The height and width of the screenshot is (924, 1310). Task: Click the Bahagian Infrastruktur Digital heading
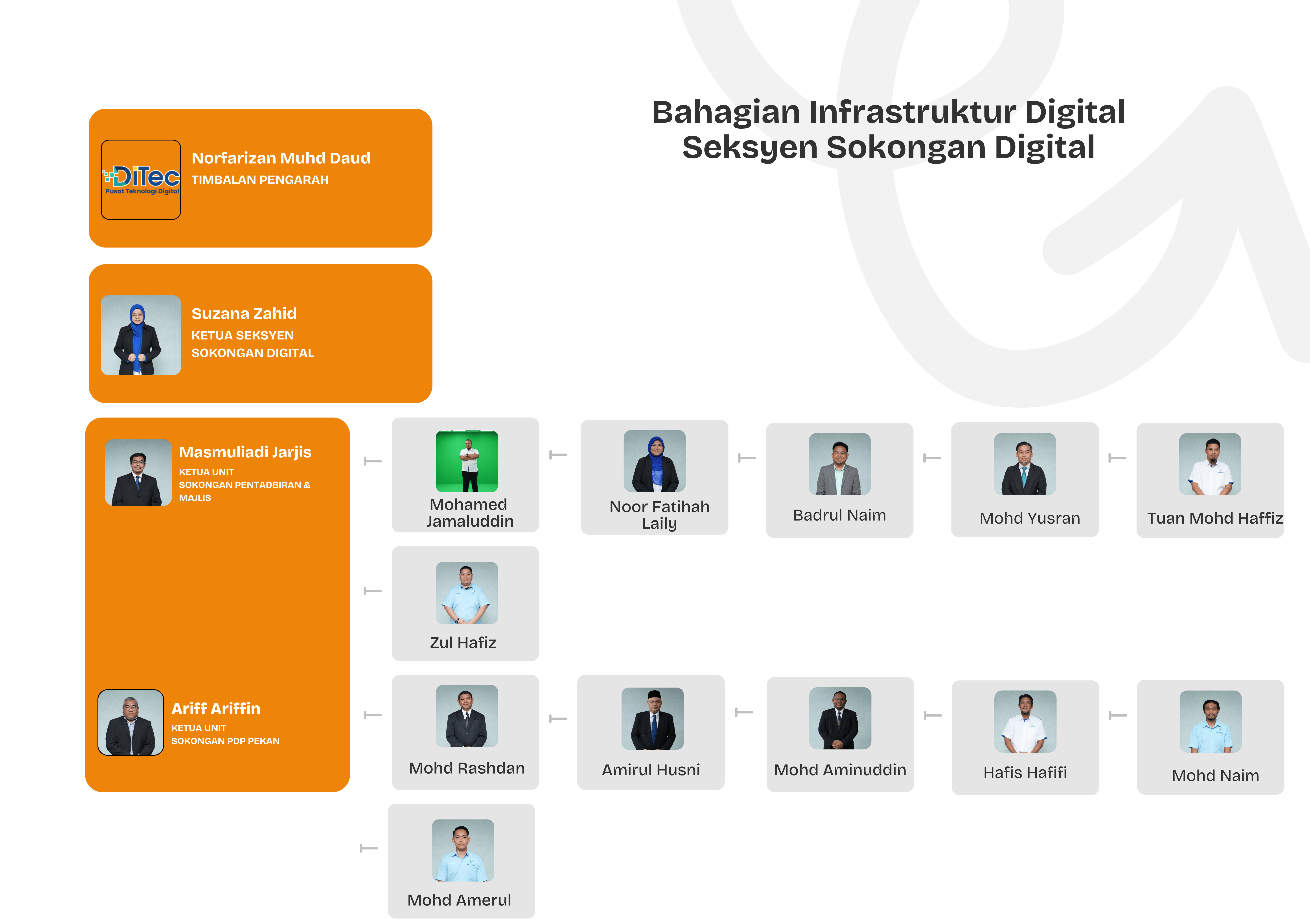[x=888, y=112]
